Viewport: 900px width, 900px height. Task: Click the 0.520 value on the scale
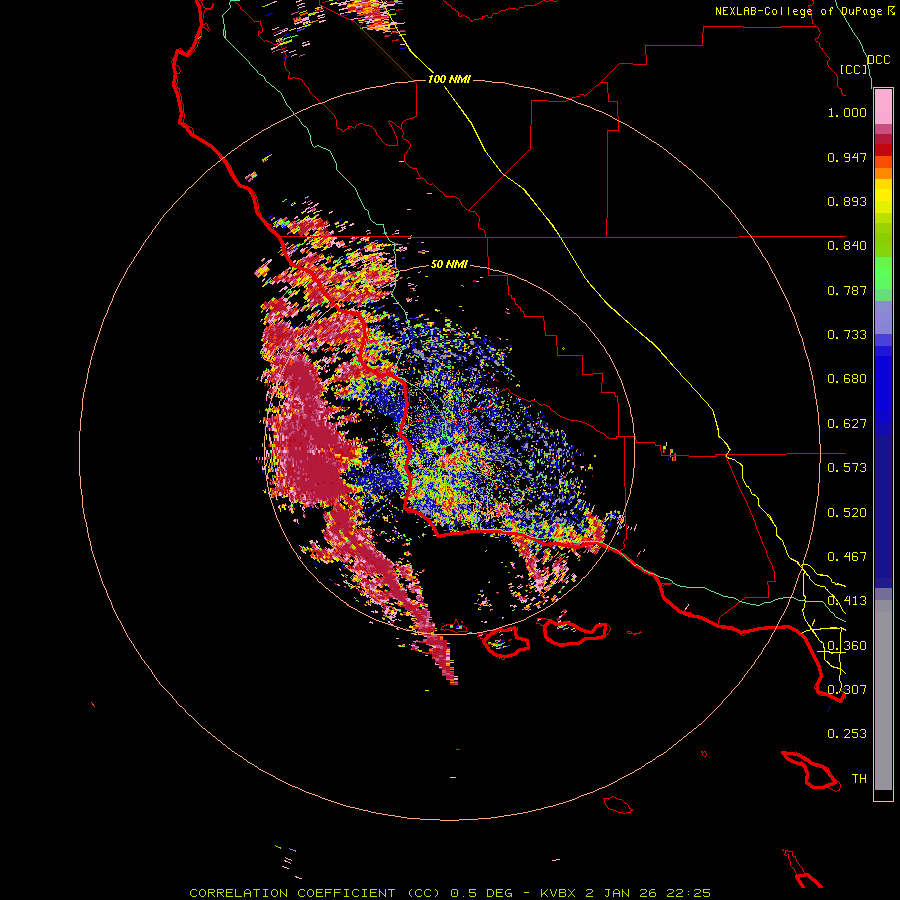(847, 513)
